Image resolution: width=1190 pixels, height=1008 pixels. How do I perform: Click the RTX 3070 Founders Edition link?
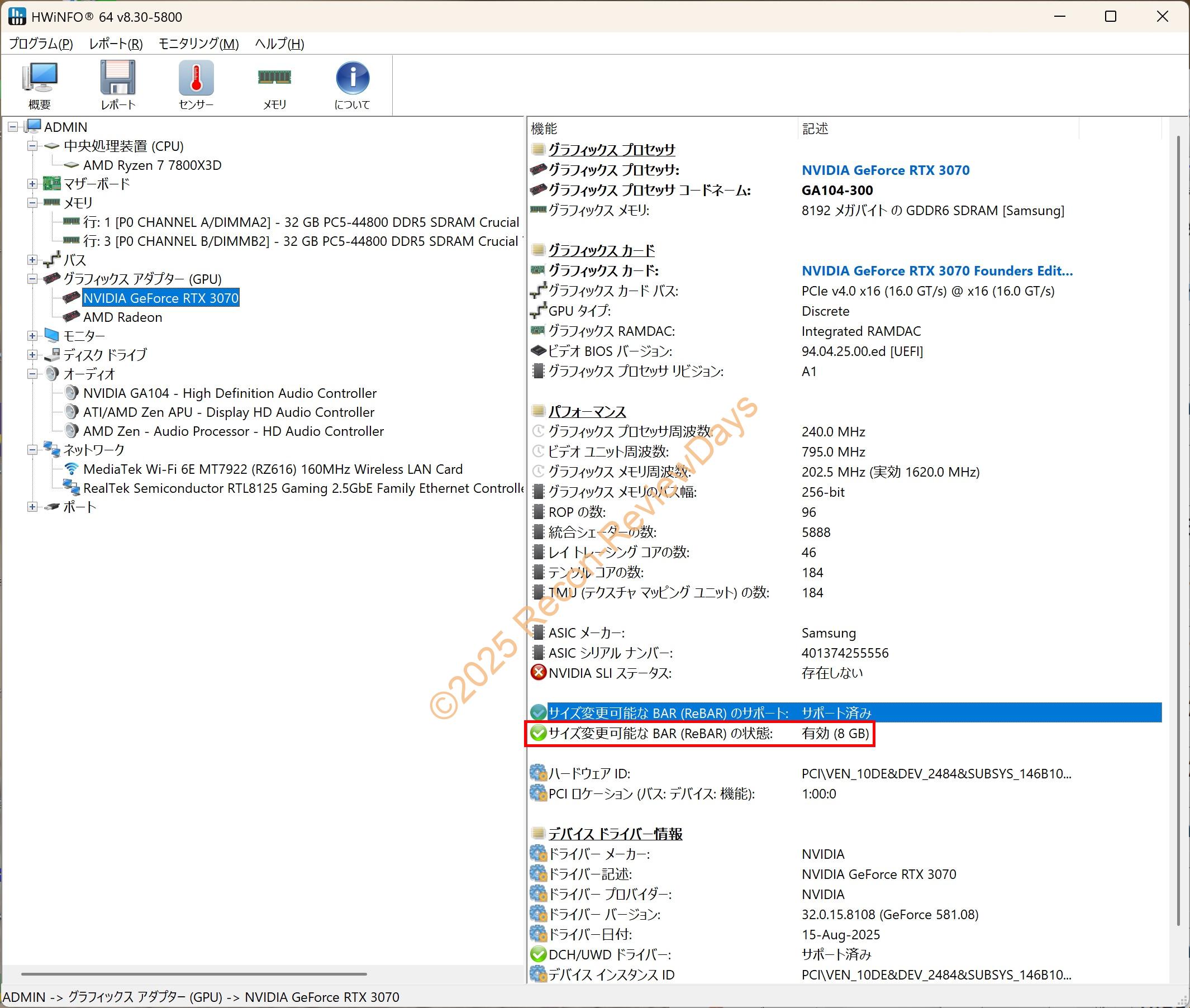click(x=936, y=271)
